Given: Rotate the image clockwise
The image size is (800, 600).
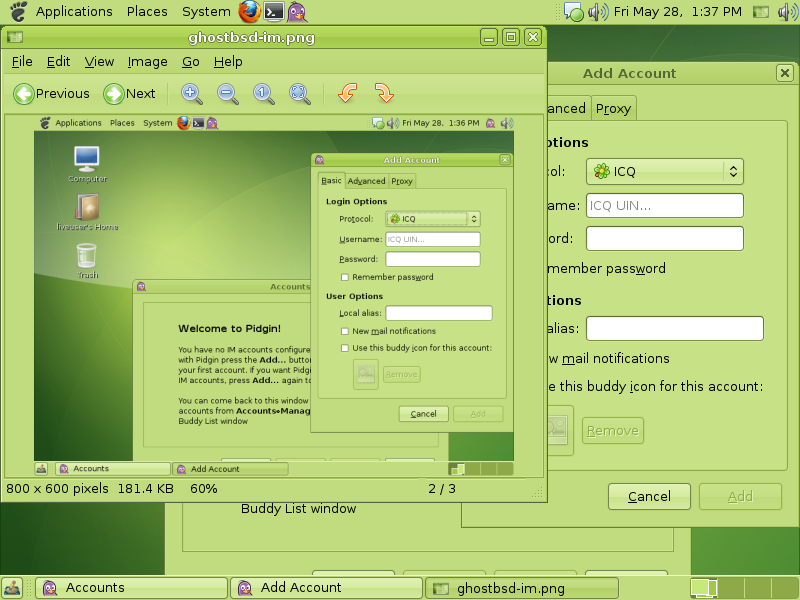Looking at the screenshot, I should point(384,93).
